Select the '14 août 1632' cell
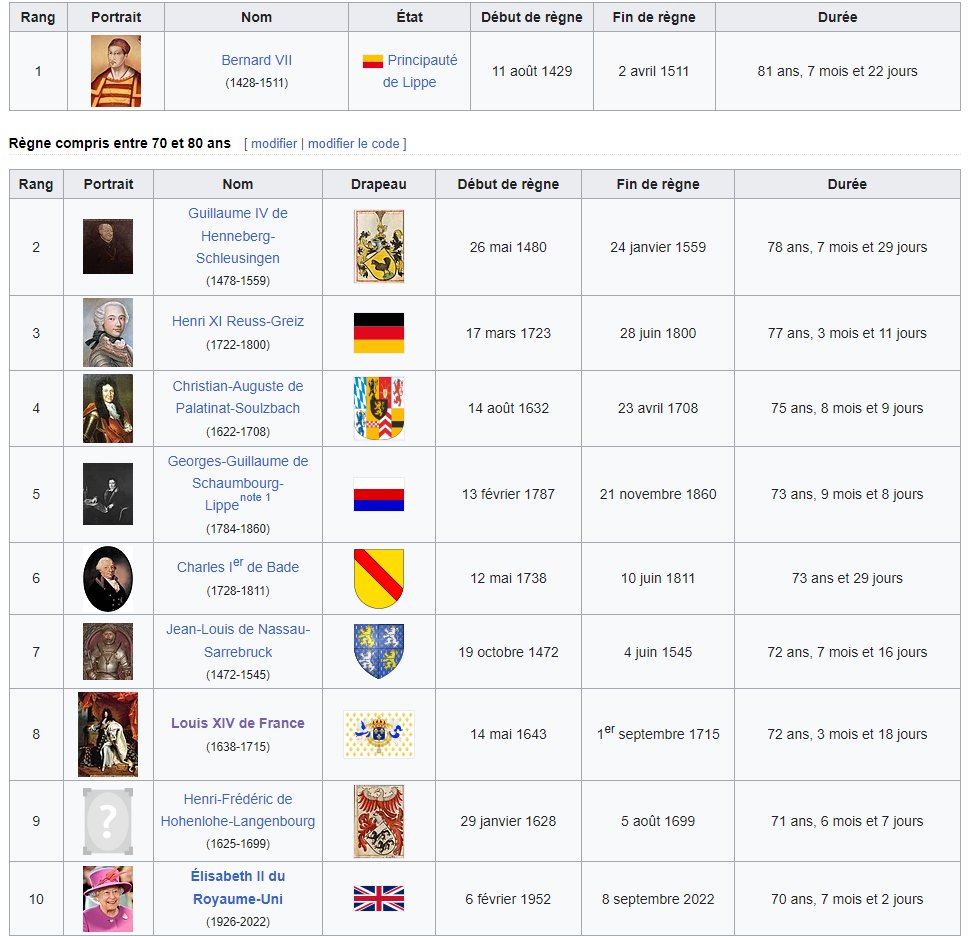Viewport: 971px width, 936px height. [508, 408]
